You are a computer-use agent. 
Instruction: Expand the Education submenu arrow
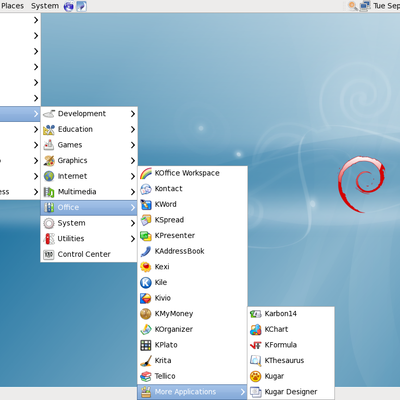click(x=133, y=129)
